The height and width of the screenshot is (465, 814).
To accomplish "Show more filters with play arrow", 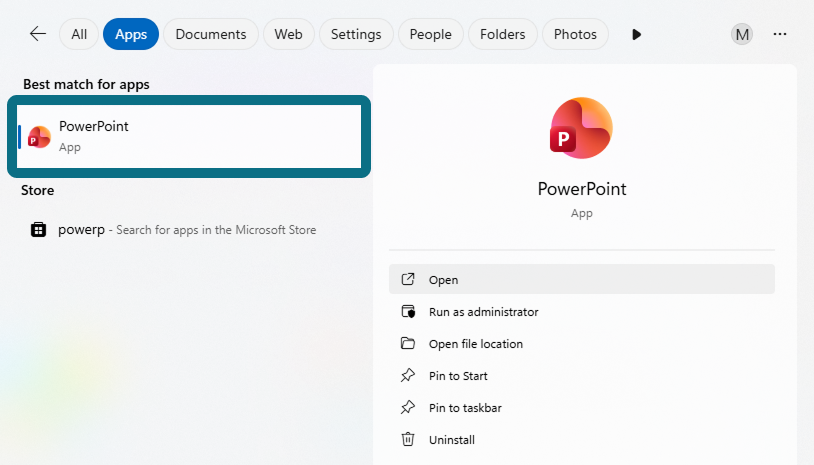I will coord(636,34).
